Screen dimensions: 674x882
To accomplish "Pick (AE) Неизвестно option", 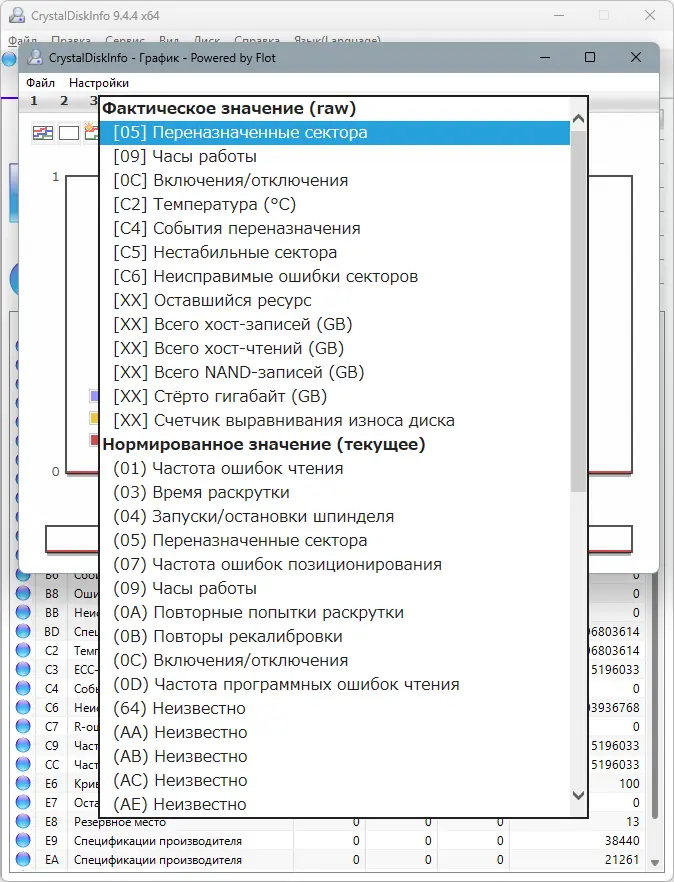I will 335,804.
